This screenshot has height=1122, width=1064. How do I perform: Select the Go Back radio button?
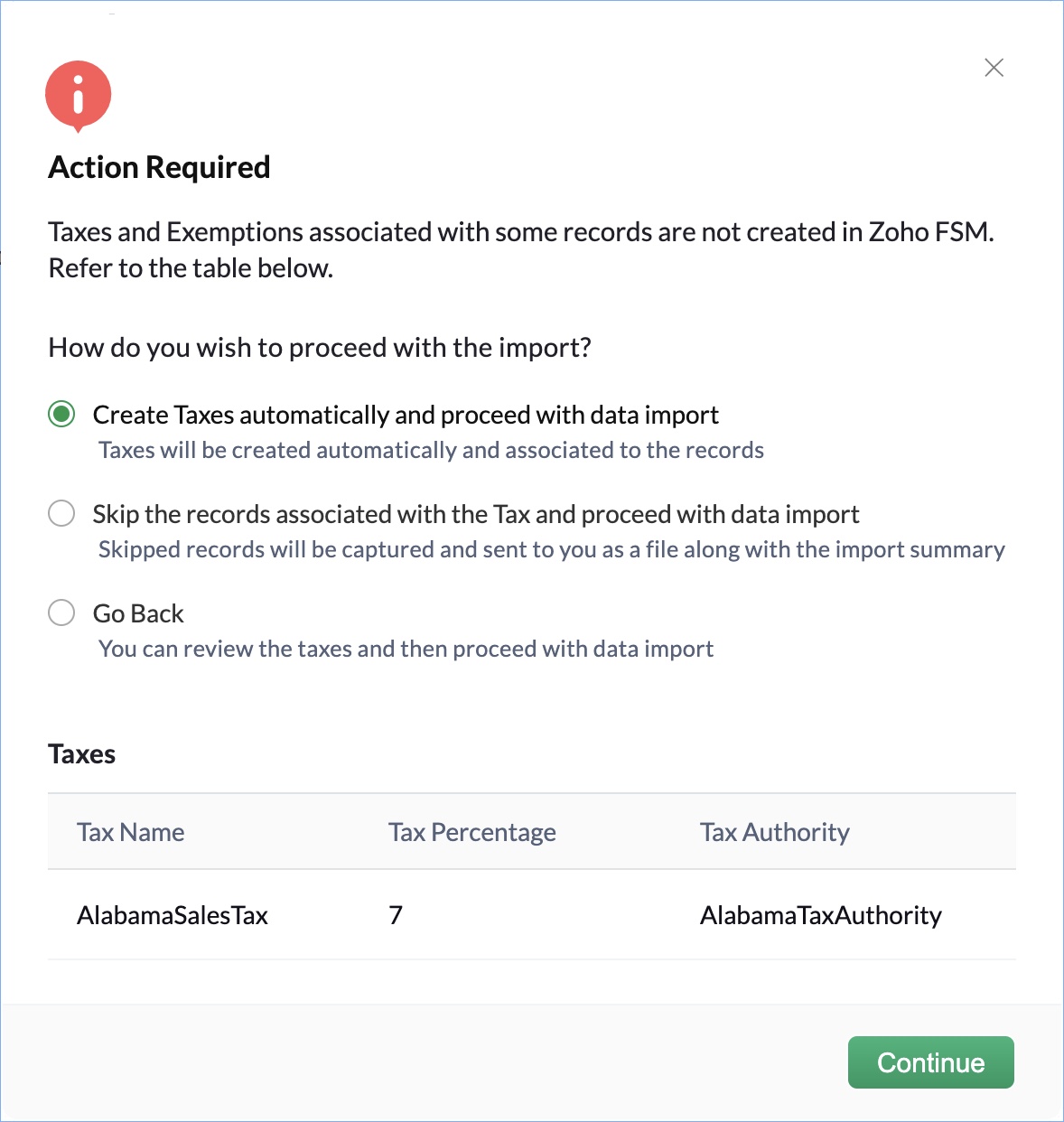(x=61, y=613)
